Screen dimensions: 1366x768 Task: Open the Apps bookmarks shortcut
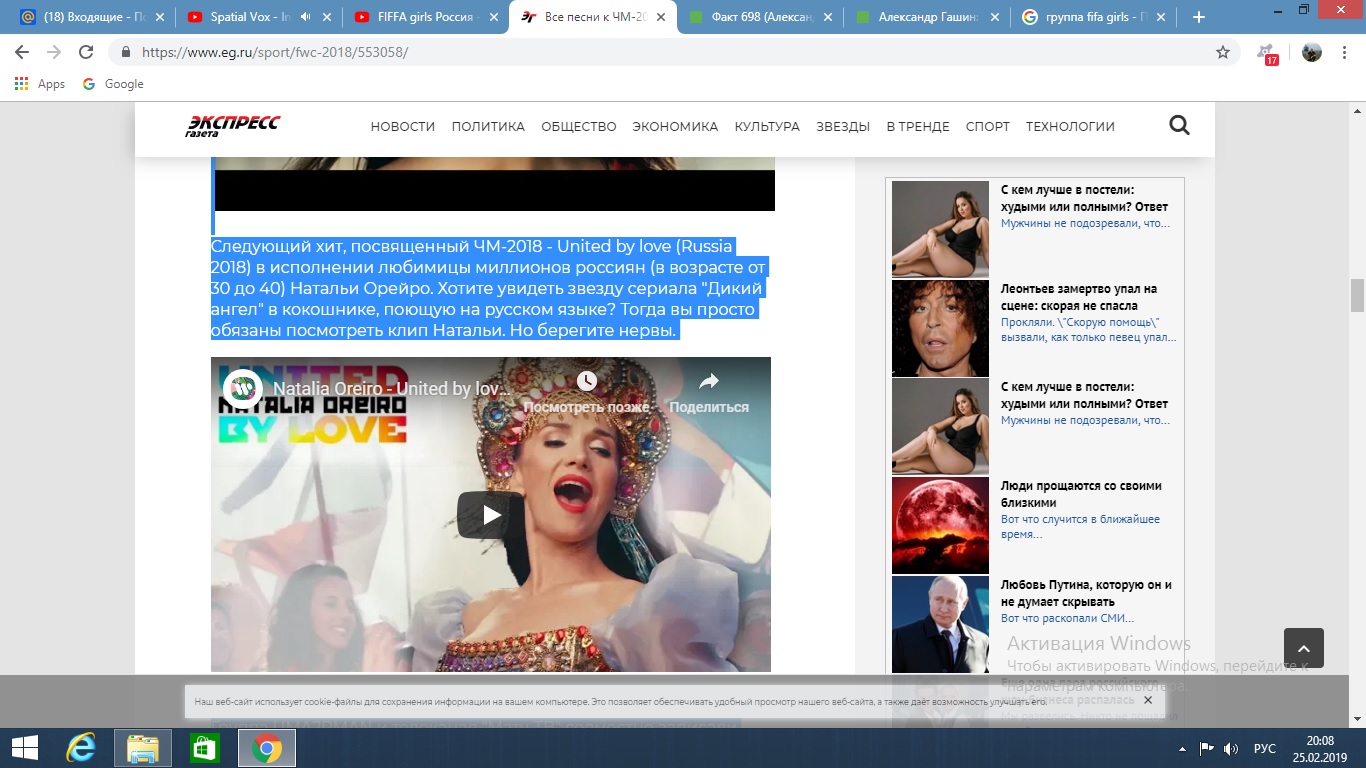point(40,84)
